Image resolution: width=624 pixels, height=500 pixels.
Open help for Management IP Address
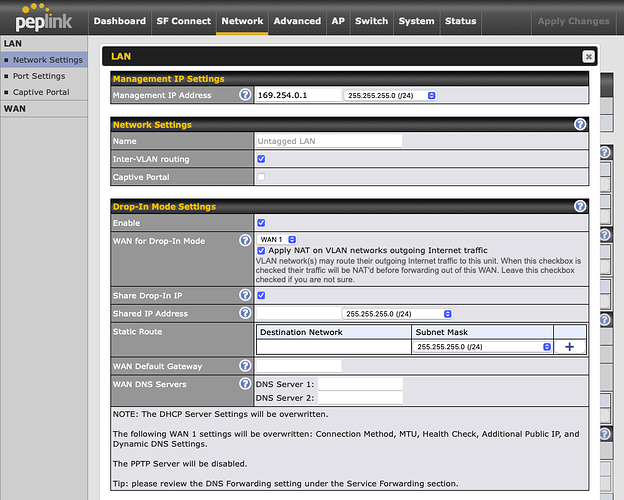245,95
